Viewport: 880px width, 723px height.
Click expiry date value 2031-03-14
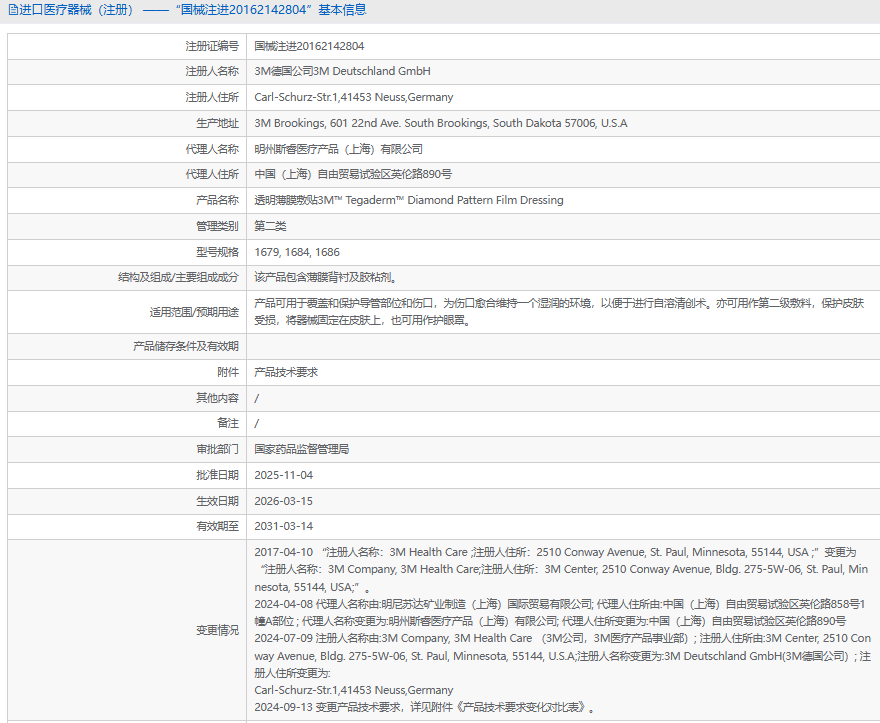click(283, 526)
